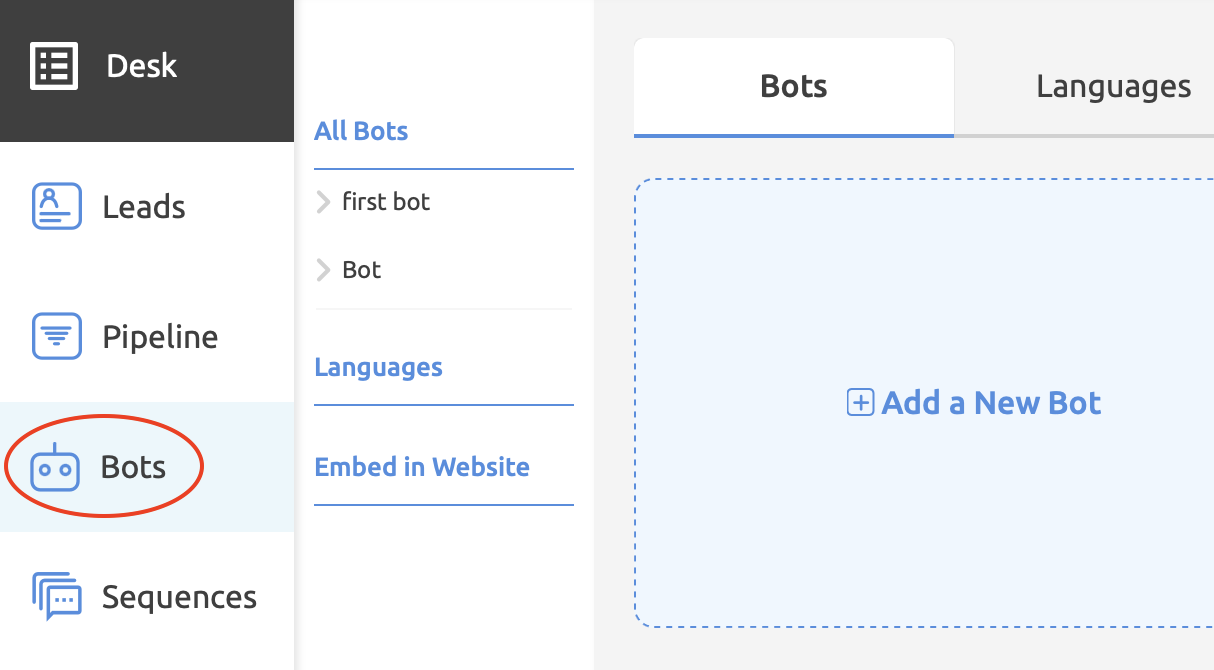Switch to the Languages tab

pos(1112,87)
